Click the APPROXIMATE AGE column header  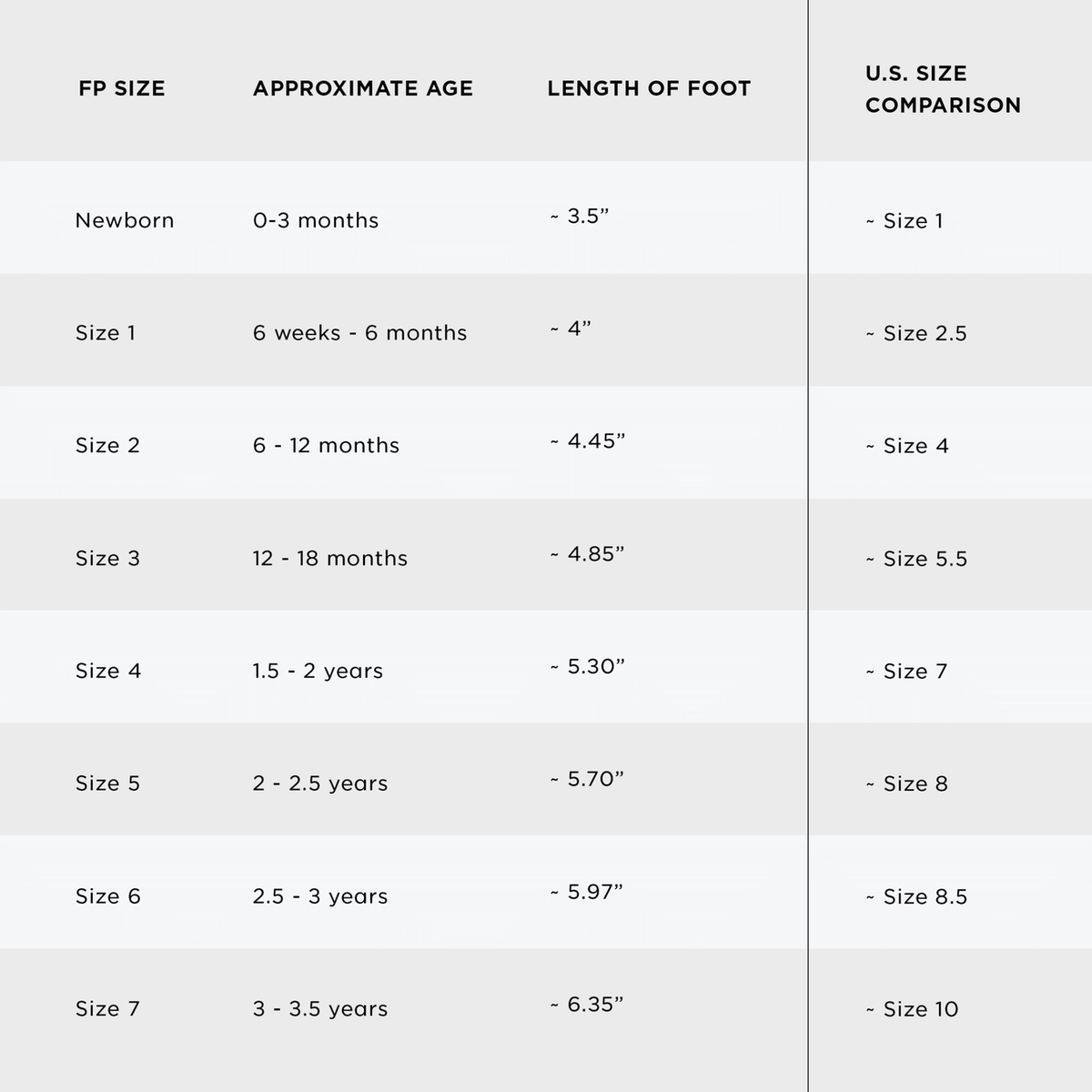pyautogui.click(x=363, y=88)
